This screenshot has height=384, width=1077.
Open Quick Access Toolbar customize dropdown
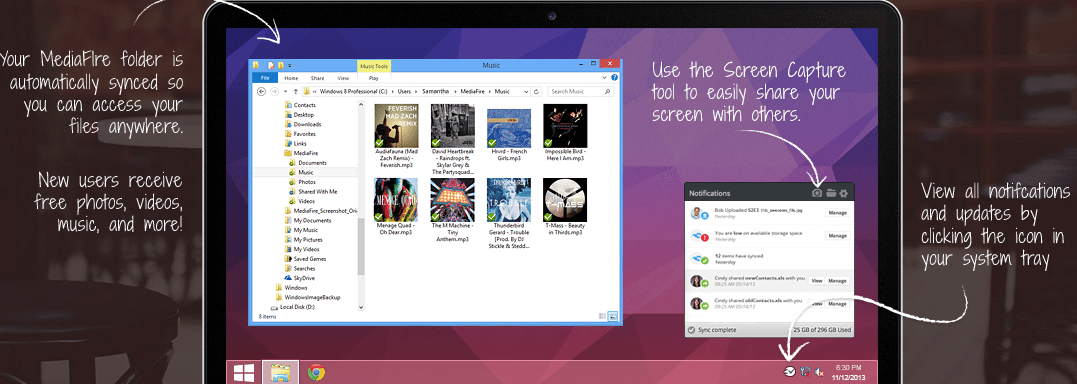(x=290, y=65)
